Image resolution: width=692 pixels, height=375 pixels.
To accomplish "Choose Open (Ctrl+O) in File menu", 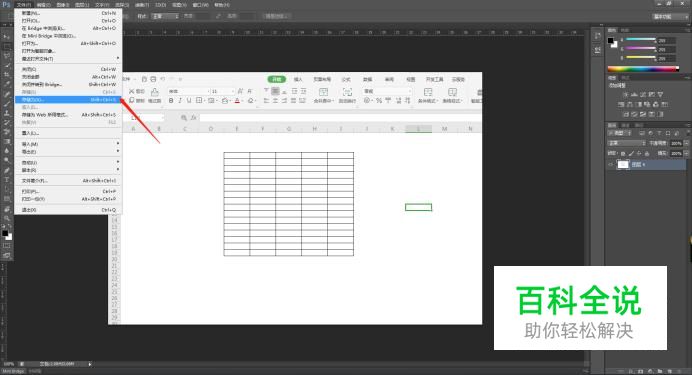I will [68, 21].
